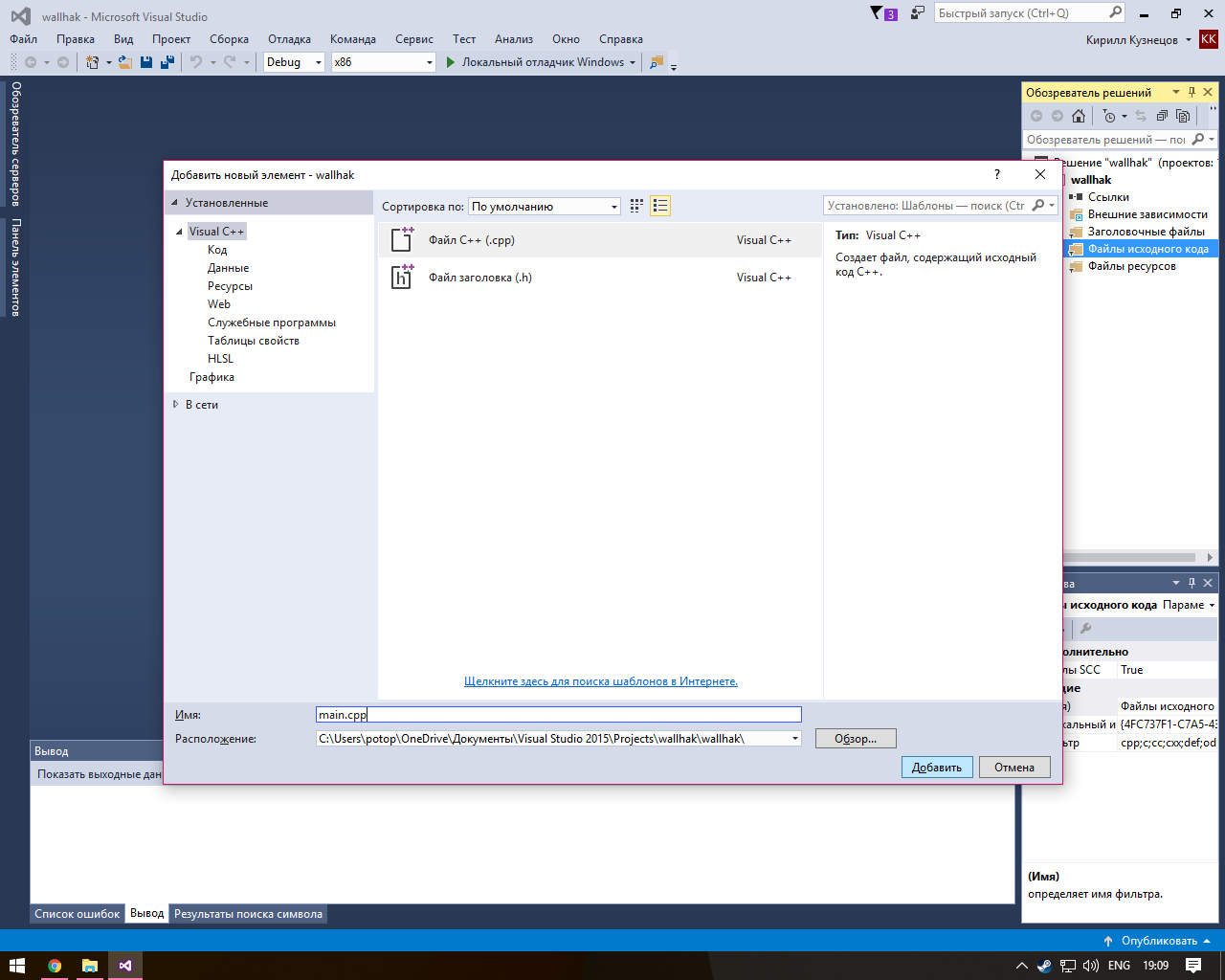Collapse all items in Solution Explorer
Viewport: 1225px width, 980px height.
(x=1162, y=116)
